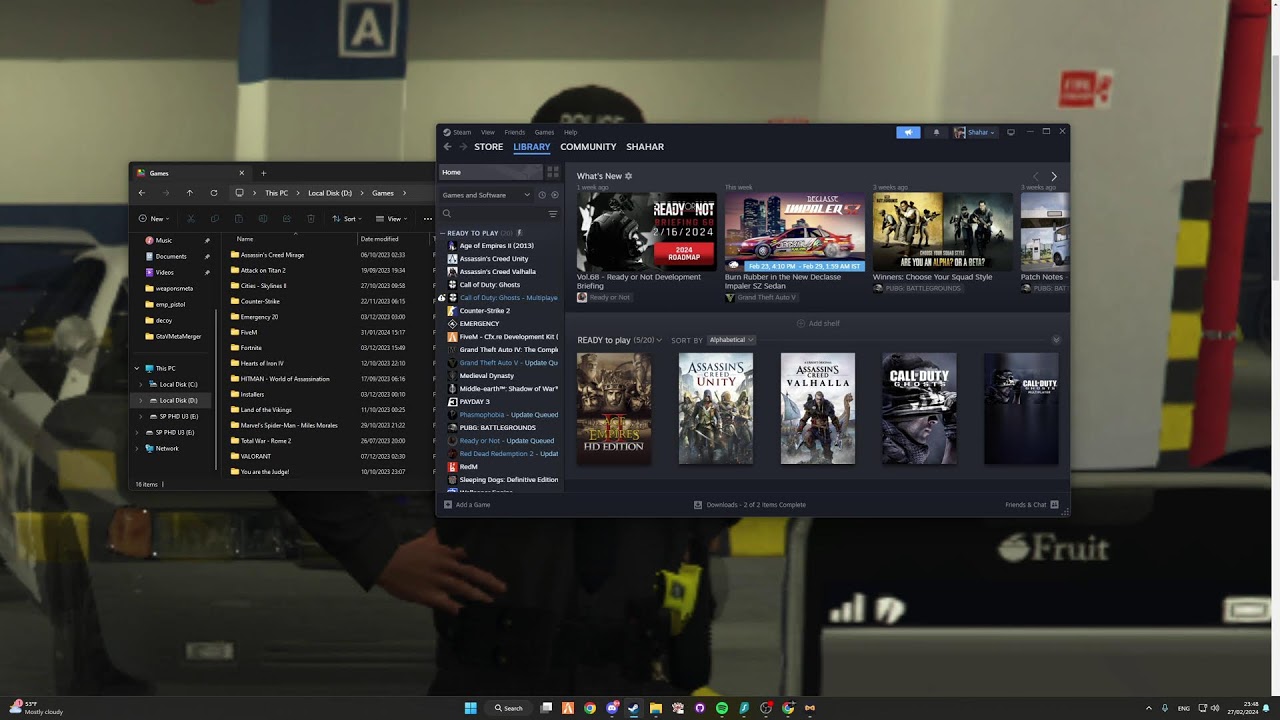Screen dimensions: 1280x720
Task: Open Alphabetical sort dropdown
Action: click(x=731, y=340)
